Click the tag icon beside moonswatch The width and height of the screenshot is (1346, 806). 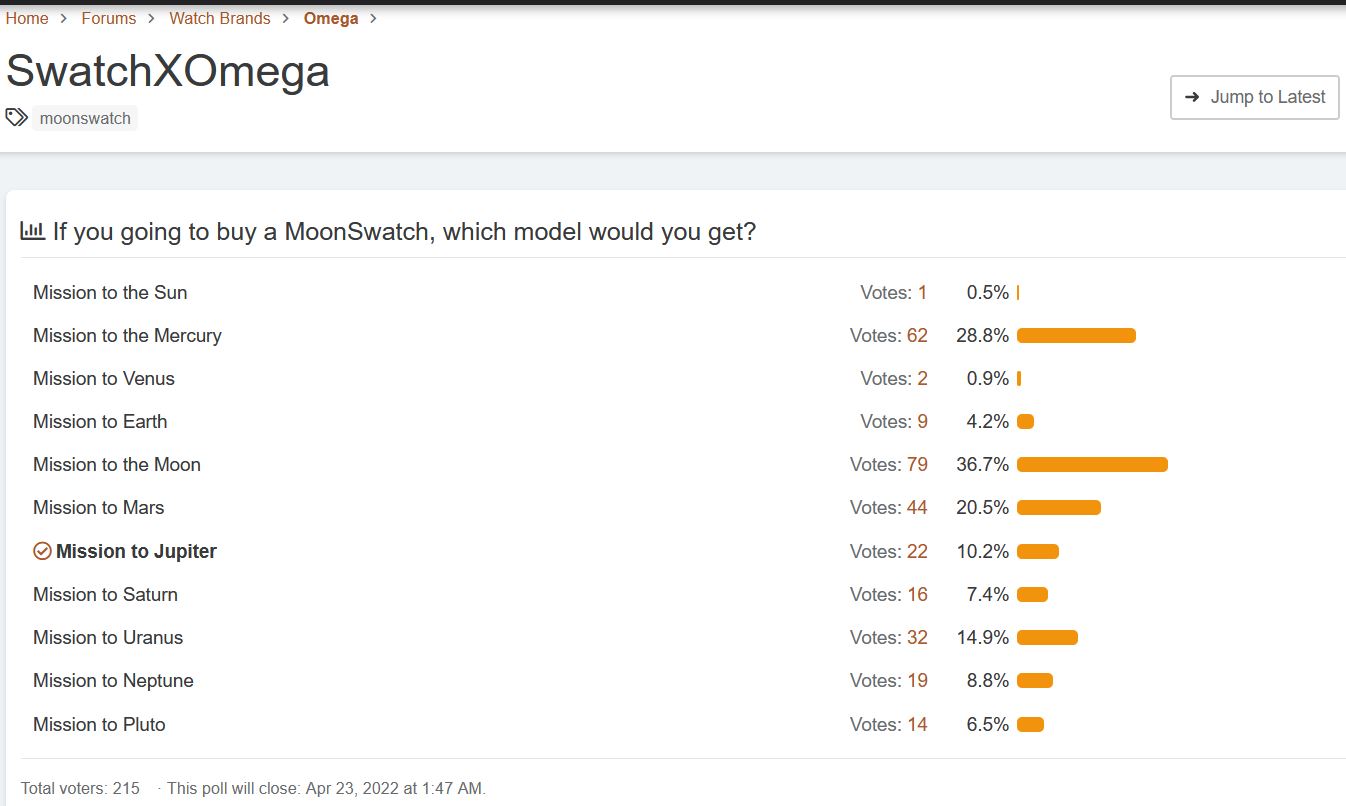[16, 117]
